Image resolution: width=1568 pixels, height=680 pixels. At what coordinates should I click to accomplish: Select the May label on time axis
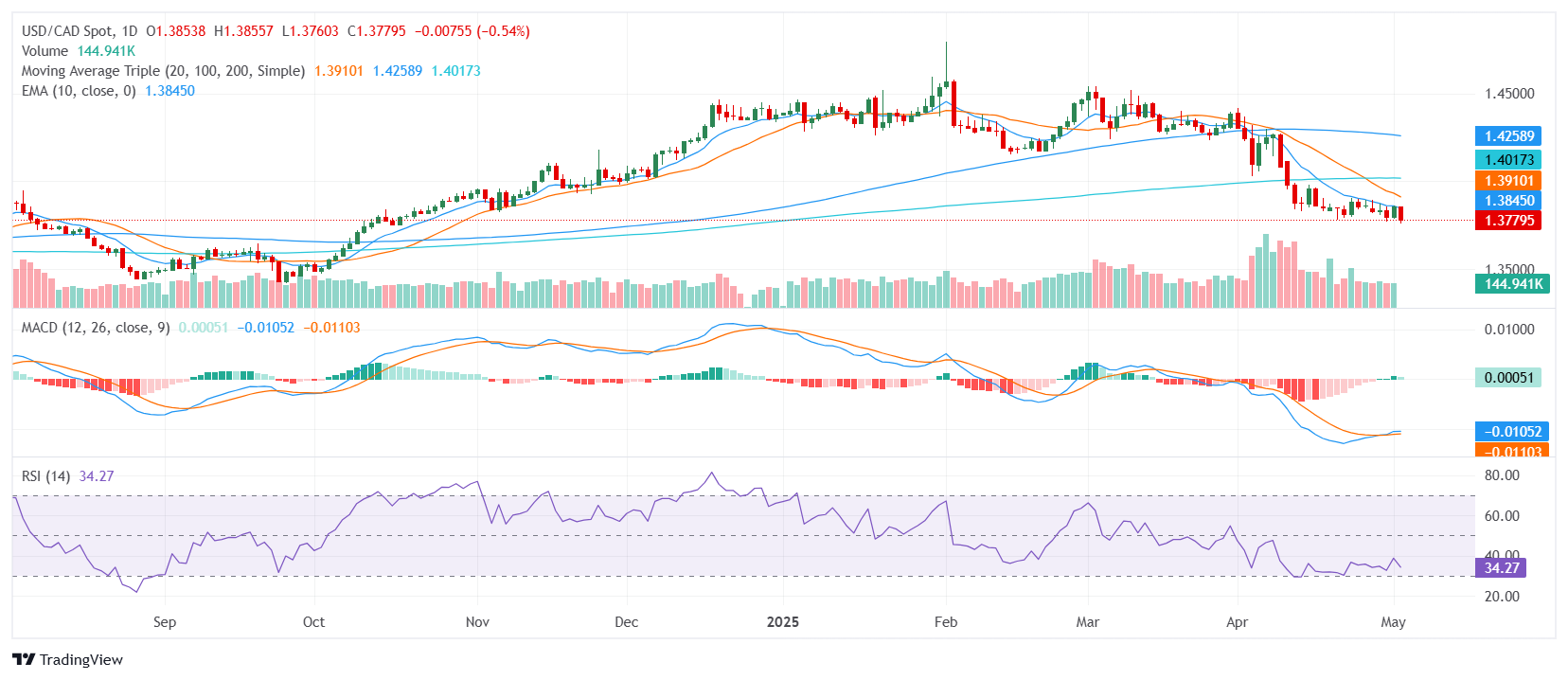(x=1393, y=622)
